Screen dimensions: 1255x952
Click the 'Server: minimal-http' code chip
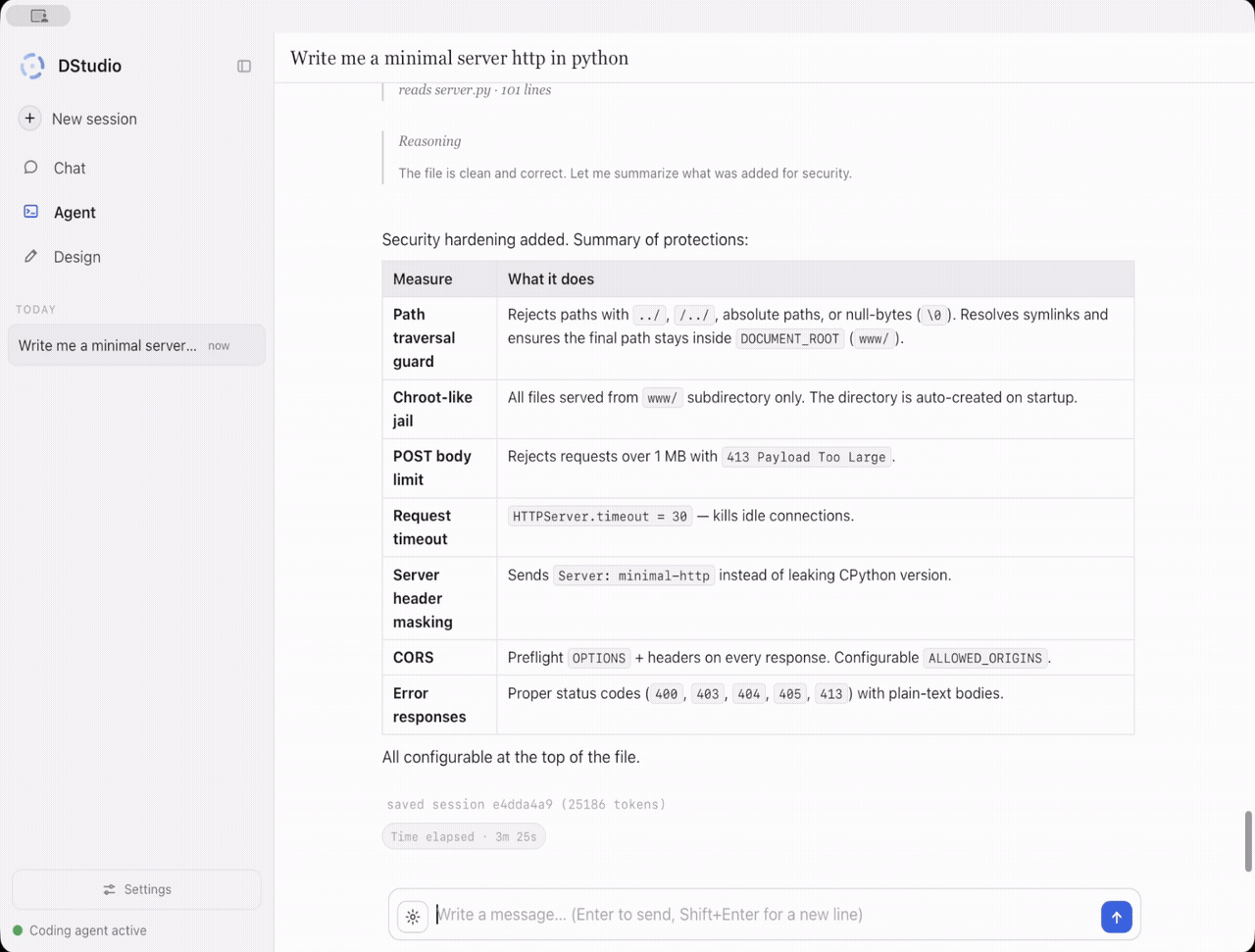coord(634,576)
